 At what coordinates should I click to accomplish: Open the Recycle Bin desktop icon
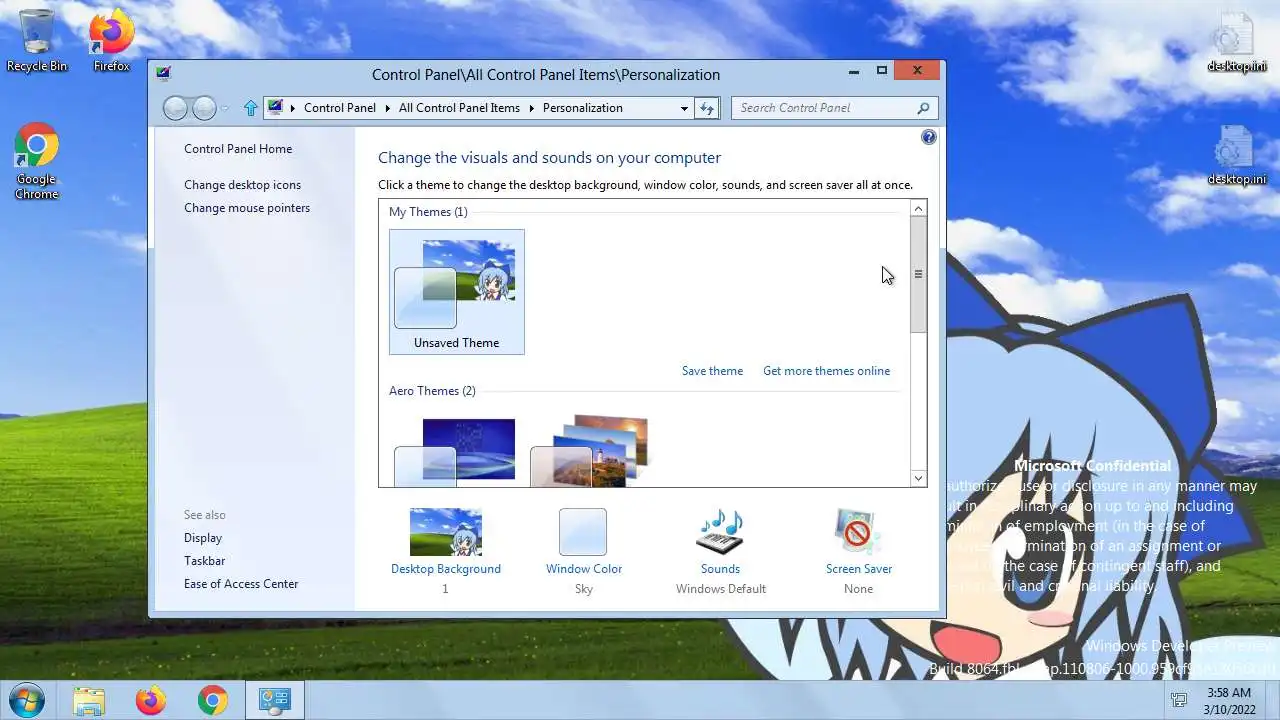tap(37, 40)
